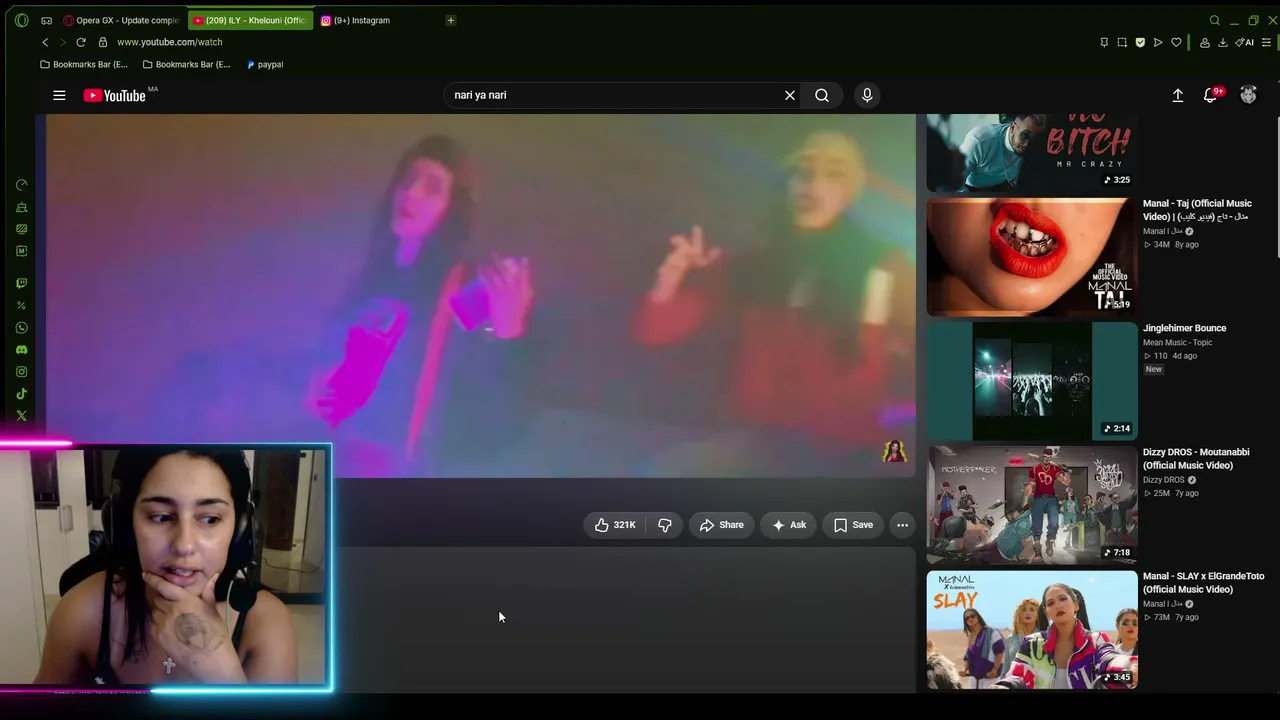Share the current video
Screen dimensions: 1280x720
point(722,525)
